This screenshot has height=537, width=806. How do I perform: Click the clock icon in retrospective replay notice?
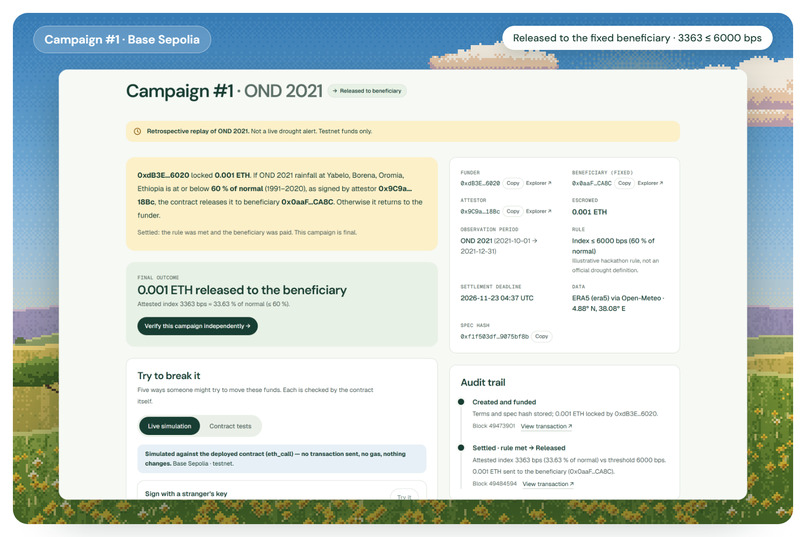(137, 132)
